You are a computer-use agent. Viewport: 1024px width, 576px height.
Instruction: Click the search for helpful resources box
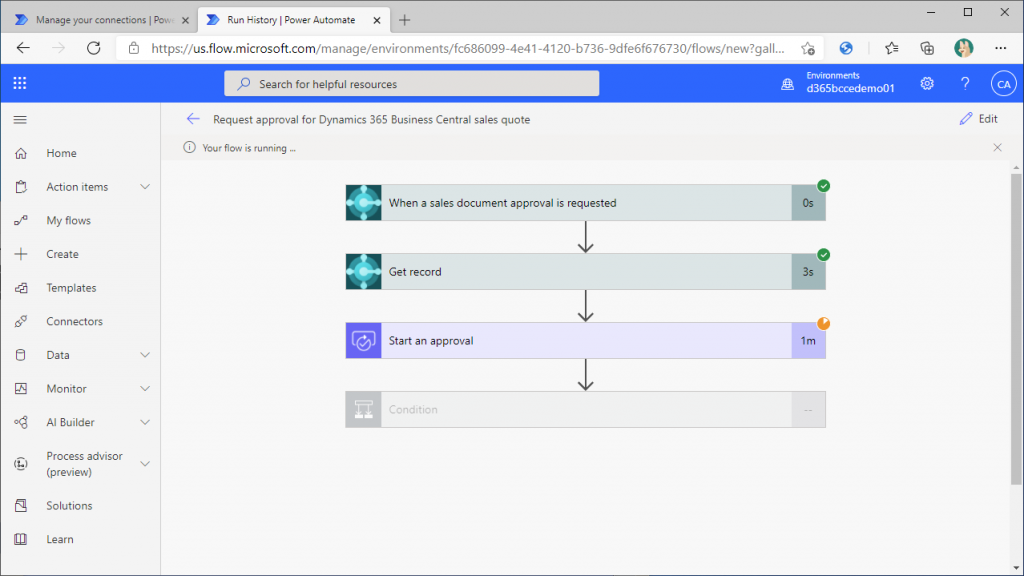pyautogui.click(x=411, y=84)
